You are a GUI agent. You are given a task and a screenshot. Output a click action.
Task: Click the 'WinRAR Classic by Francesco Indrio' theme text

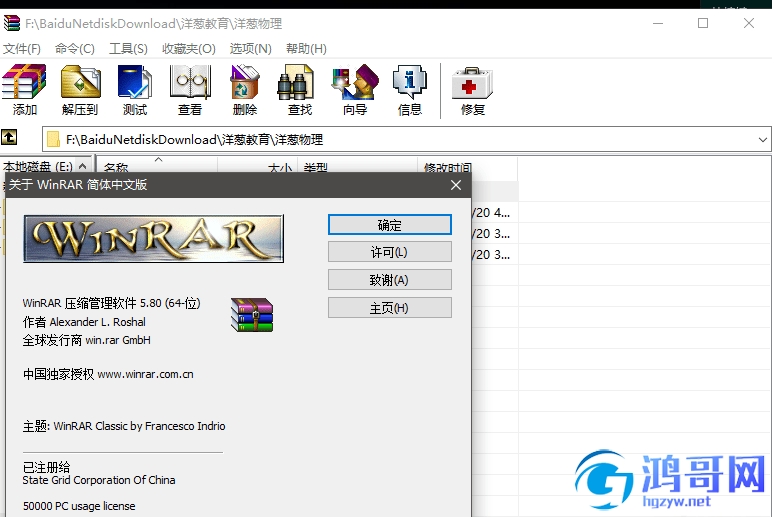click(x=139, y=426)
